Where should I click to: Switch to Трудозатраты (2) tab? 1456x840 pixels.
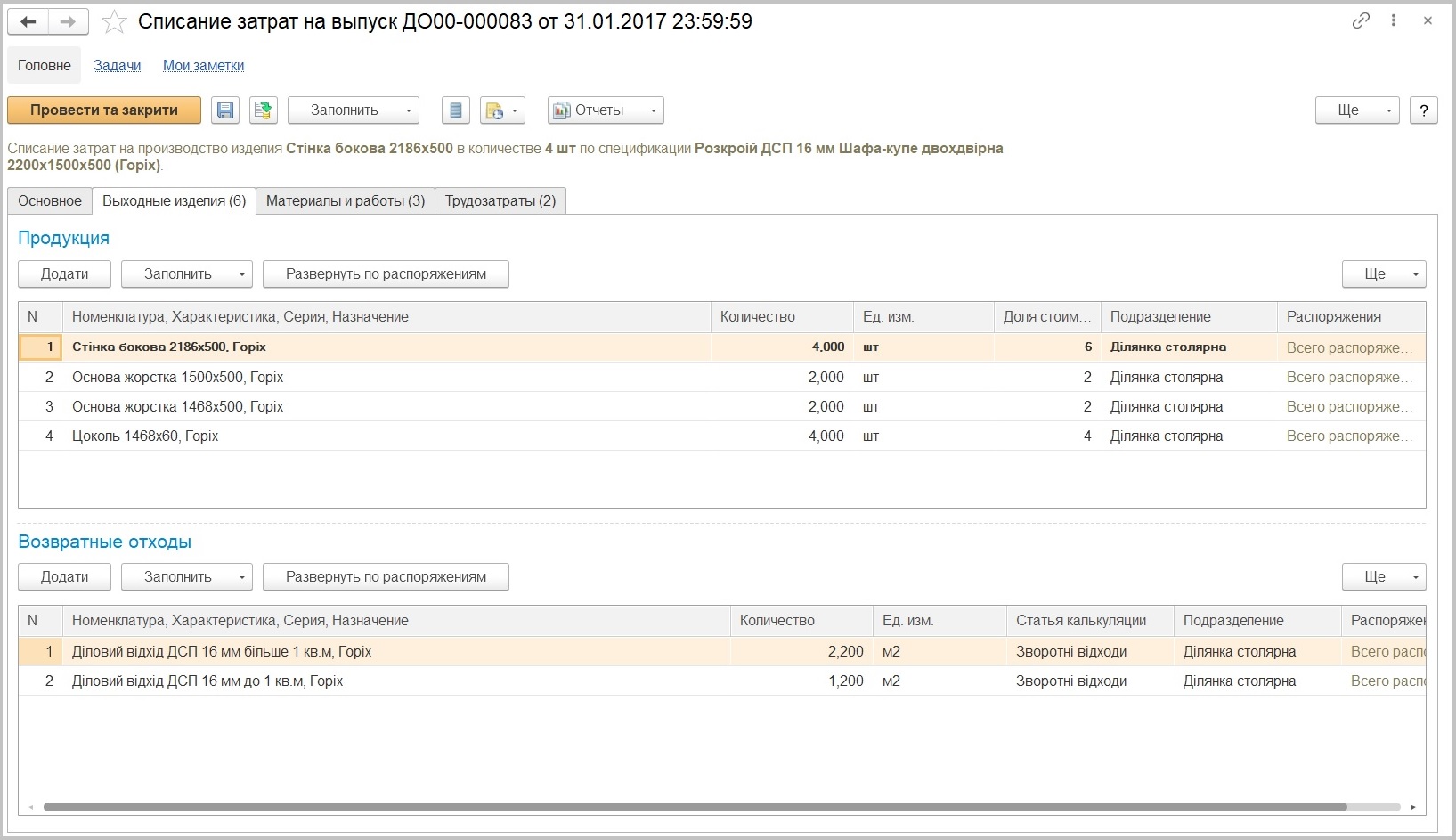pyautogui.click(x=500, y=201)
